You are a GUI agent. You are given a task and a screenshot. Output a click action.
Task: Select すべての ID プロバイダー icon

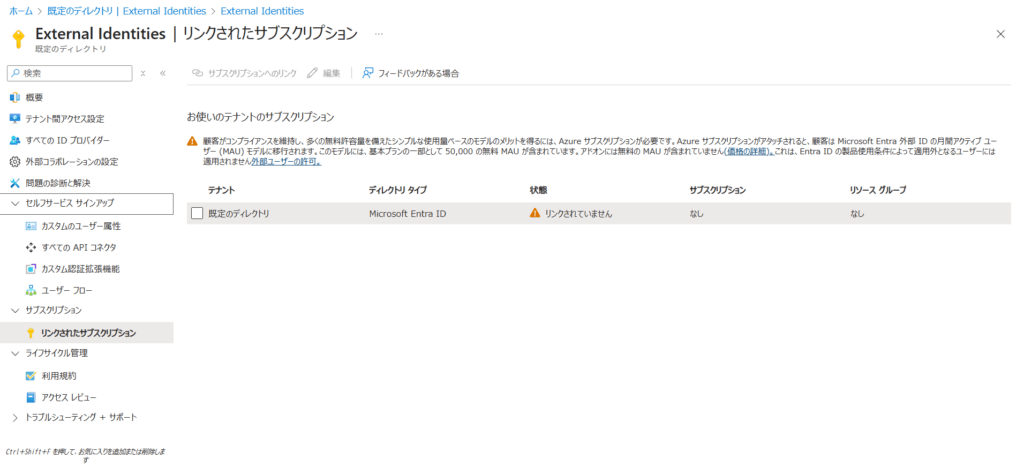(14, 140)
